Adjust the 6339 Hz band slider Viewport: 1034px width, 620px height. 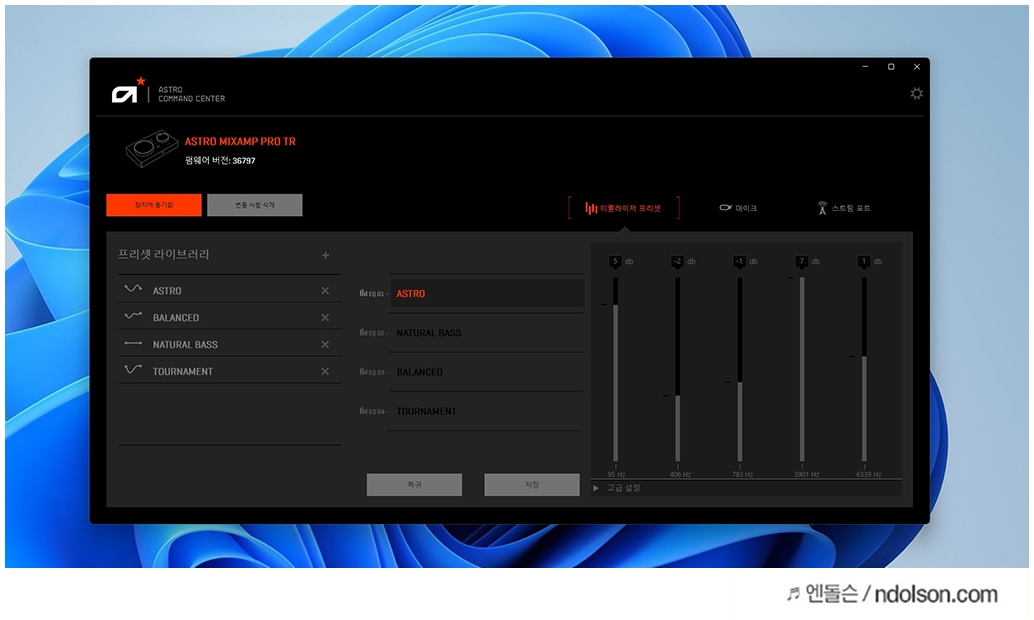(864, 369)
